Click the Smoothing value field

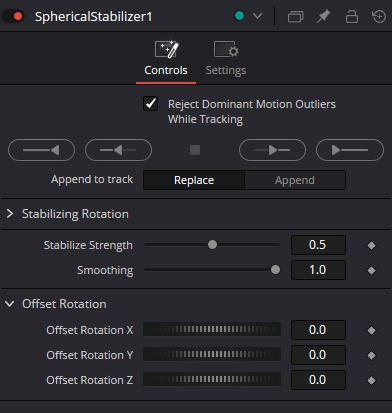pos(318,270)
